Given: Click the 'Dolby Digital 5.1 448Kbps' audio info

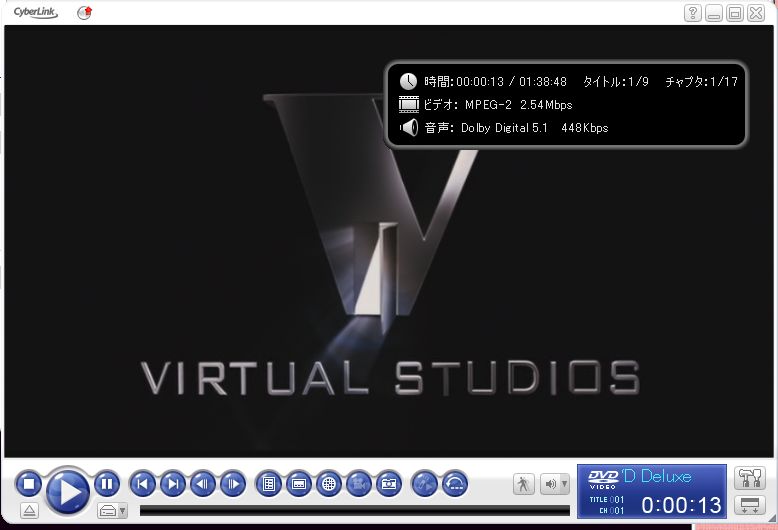Looking at the screenshot, I should click(x=534, y=128).
